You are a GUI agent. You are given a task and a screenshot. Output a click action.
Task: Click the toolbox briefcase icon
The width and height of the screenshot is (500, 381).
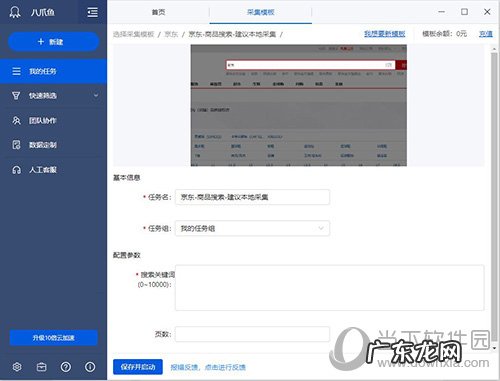pyautogui.click(x=41, y=367)
